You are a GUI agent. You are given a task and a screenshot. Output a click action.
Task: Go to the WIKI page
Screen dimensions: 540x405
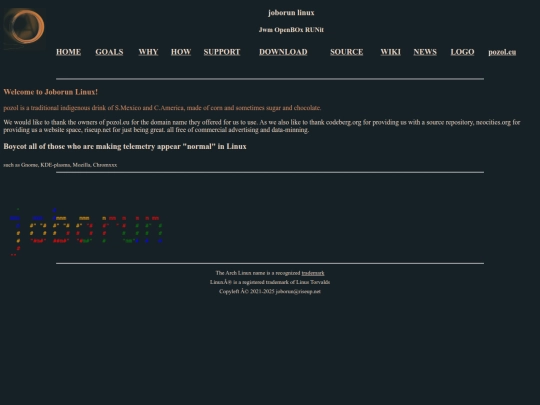coord(391,52)
